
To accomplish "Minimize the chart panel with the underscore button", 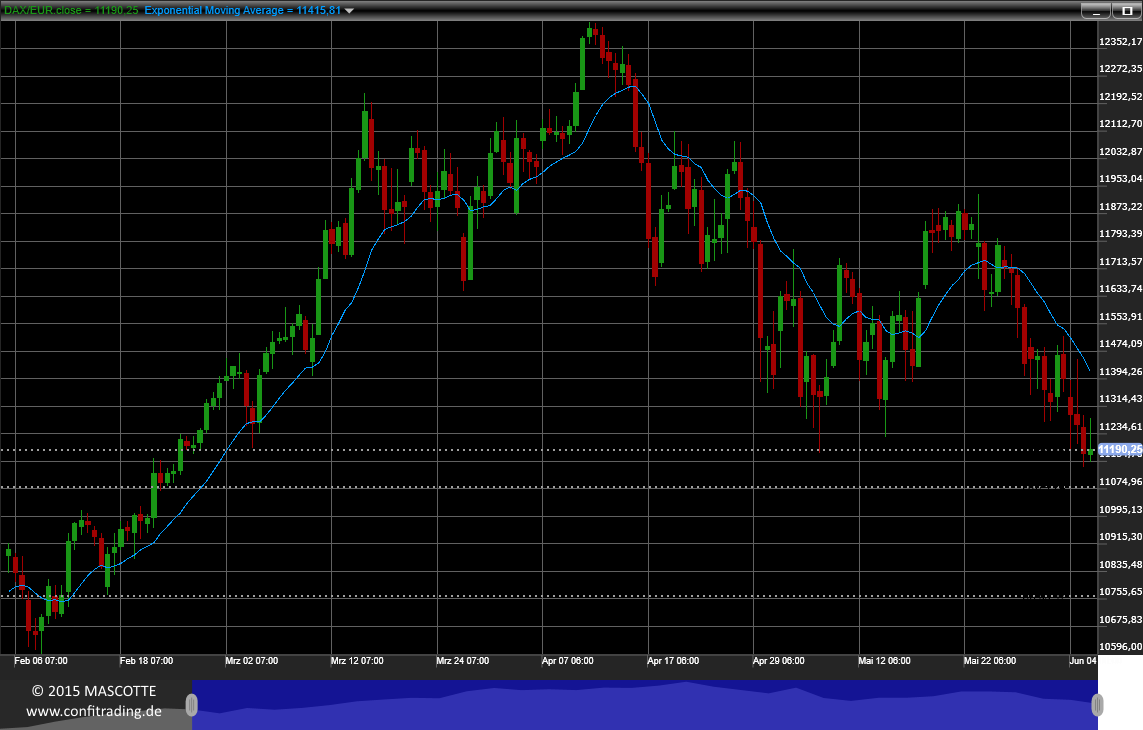I will (x=1096, y=10).
